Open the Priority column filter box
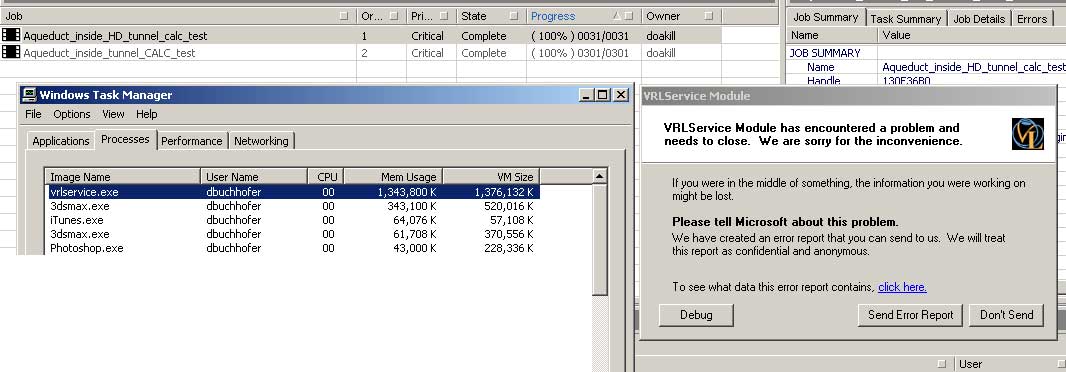1066x372 pixels. coord(444,16)
